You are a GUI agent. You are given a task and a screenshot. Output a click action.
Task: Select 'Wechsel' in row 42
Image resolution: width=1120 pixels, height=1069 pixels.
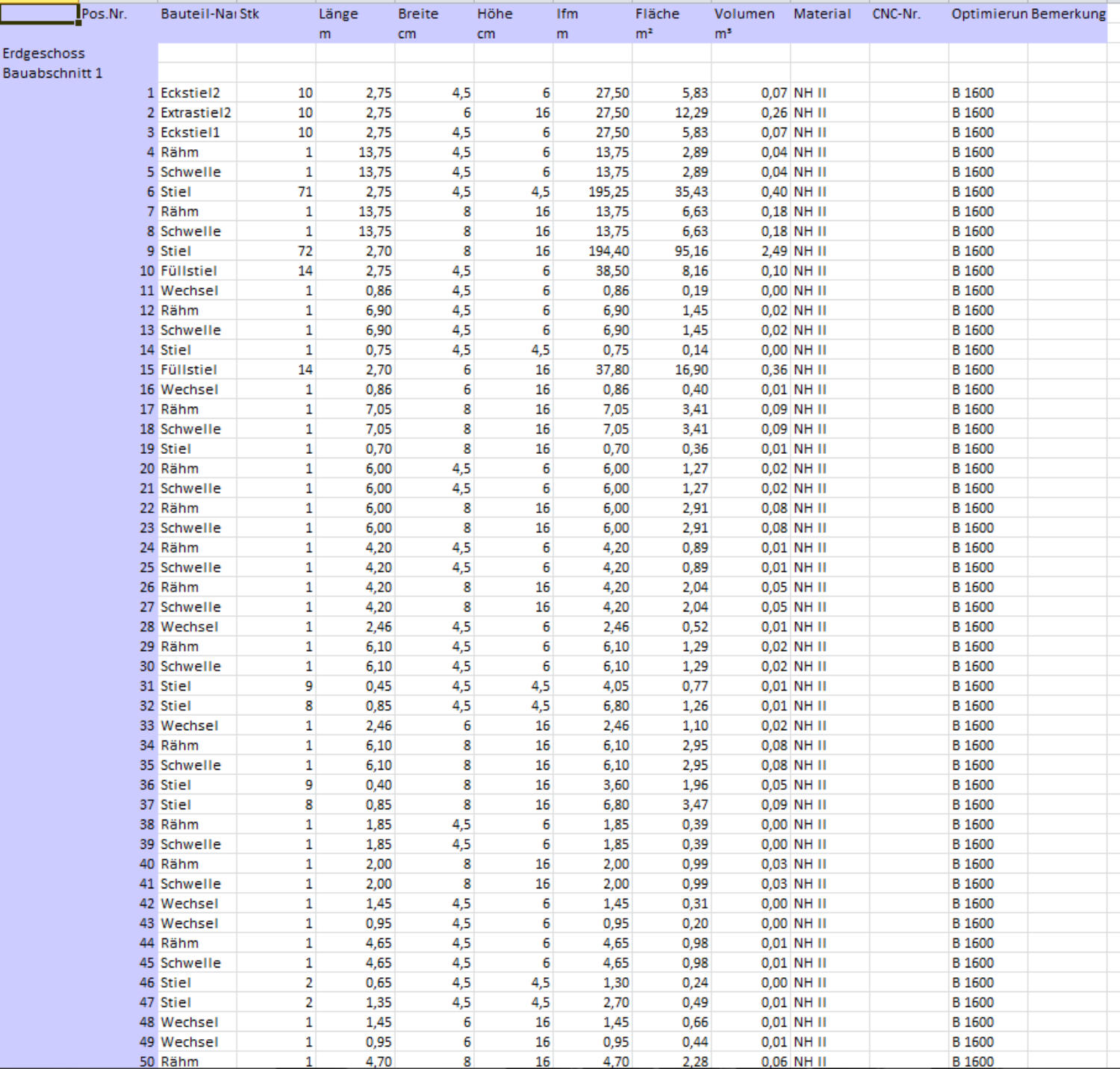[197, 904]
